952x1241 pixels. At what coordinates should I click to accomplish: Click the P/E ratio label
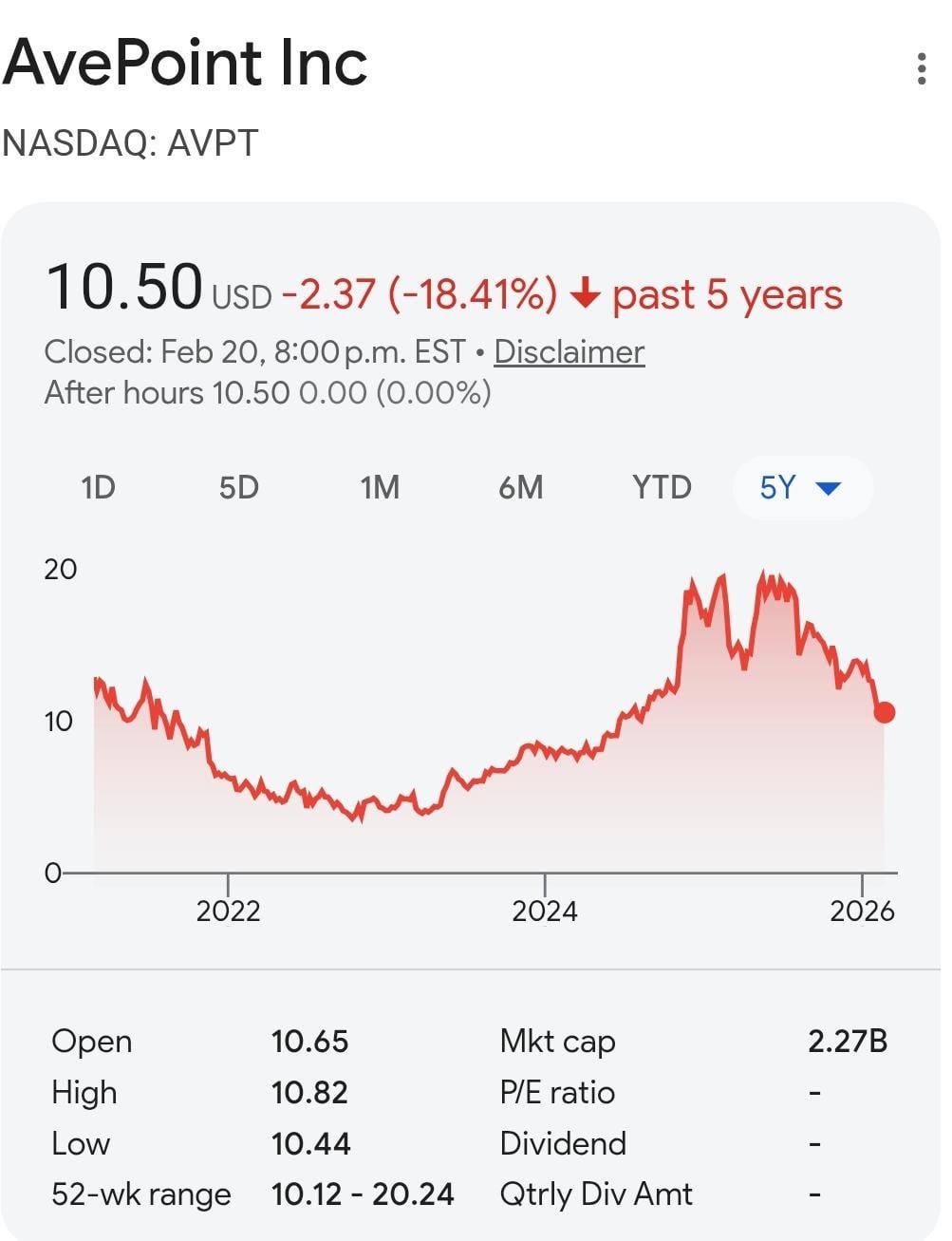pyautogui.click(x=557, y=1093)
